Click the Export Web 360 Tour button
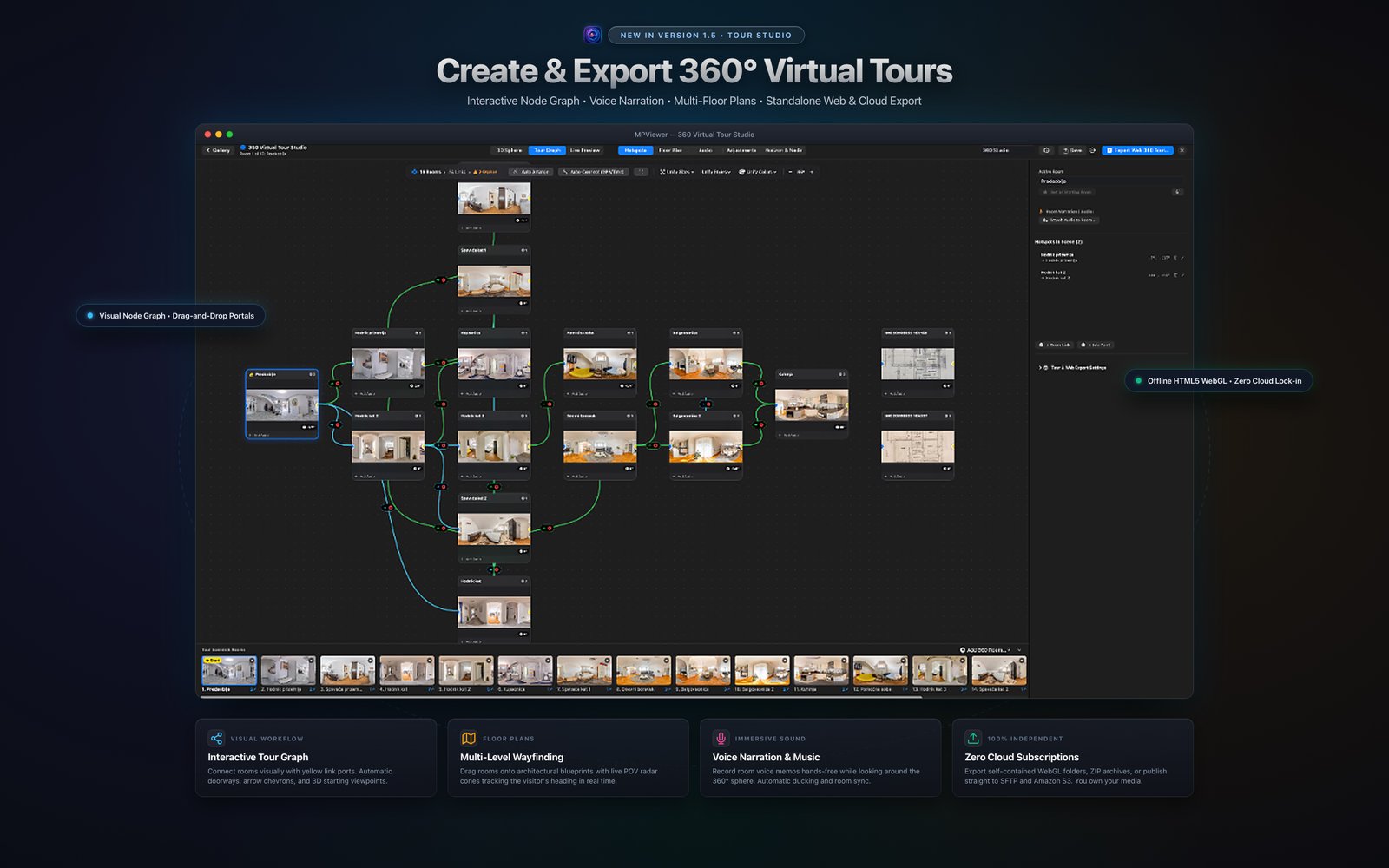1389x868 pixels. pyautogui.click(x=1137, y=150)
